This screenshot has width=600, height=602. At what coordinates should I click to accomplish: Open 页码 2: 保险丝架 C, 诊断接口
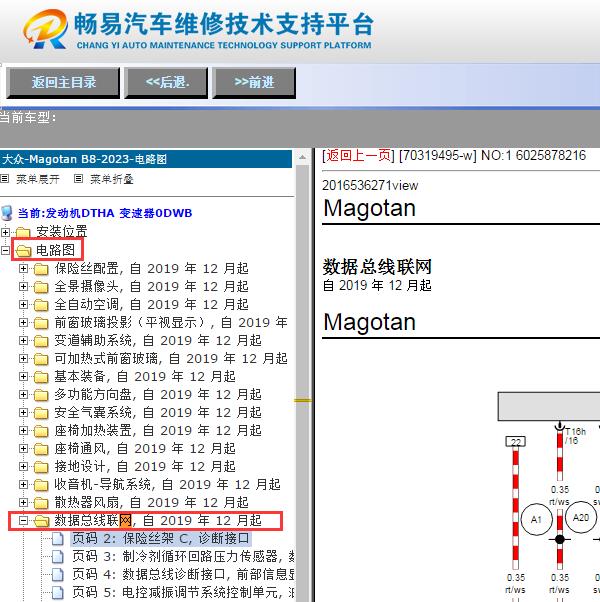tap(161, 539)
